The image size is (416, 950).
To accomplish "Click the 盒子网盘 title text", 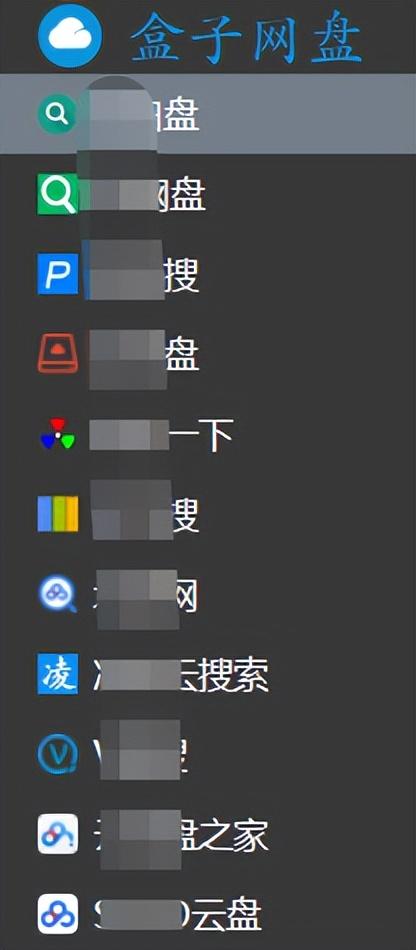I will [246, 39].
